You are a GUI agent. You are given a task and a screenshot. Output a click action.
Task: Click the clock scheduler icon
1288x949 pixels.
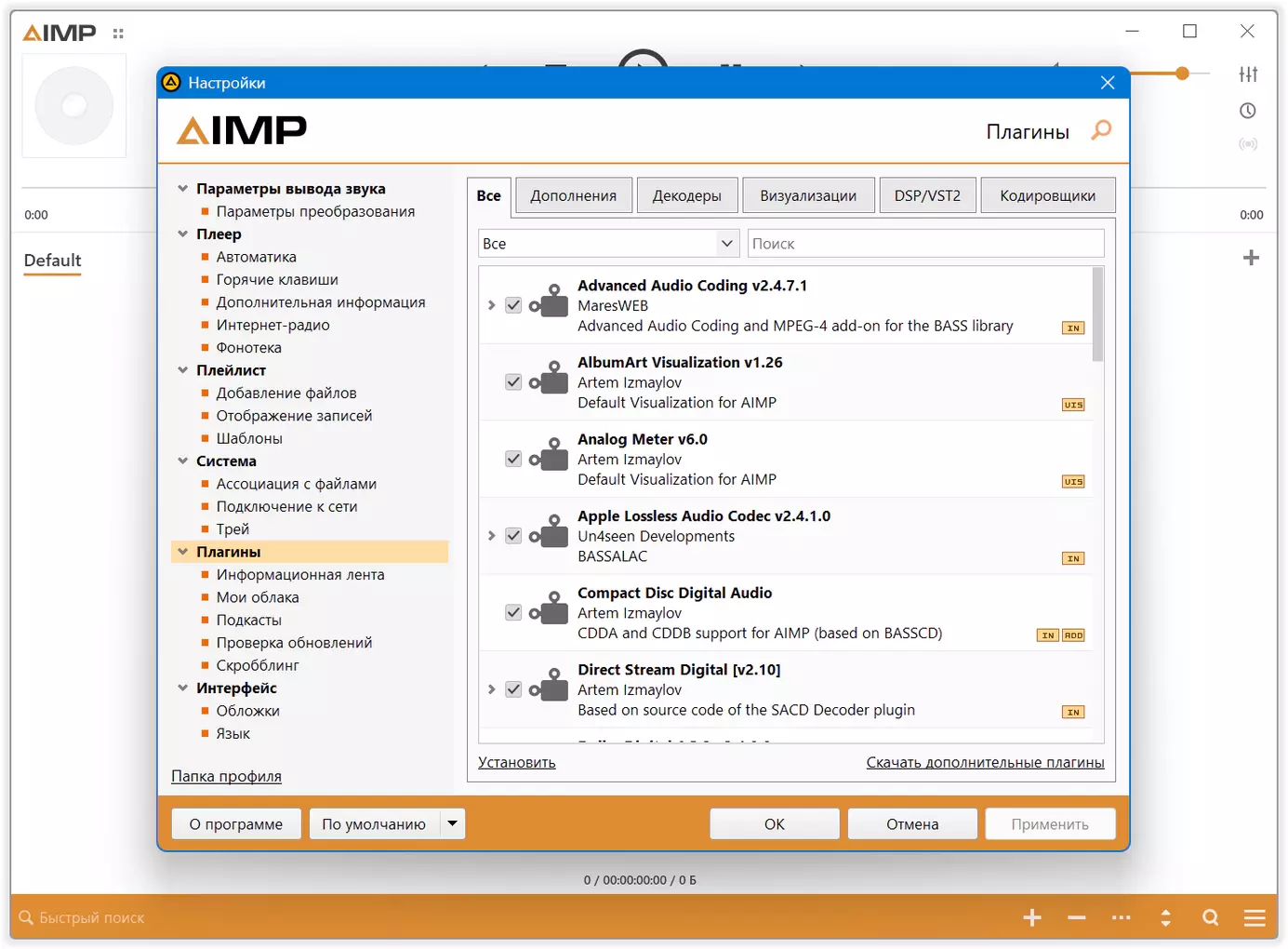[1248, 111]
